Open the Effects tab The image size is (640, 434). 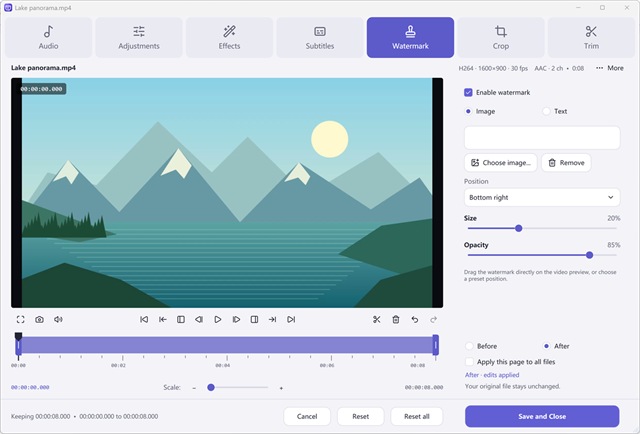[229, 37]
